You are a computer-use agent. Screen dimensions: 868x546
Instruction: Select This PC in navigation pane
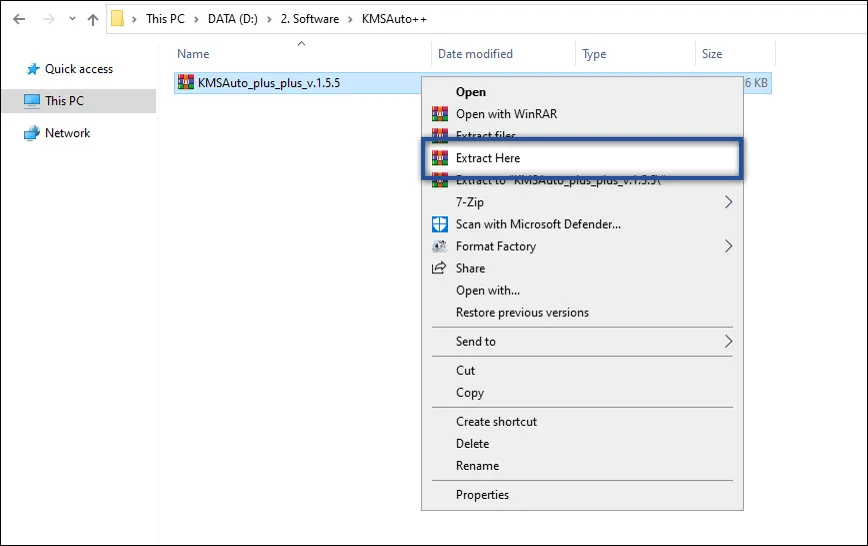point(64,101)
